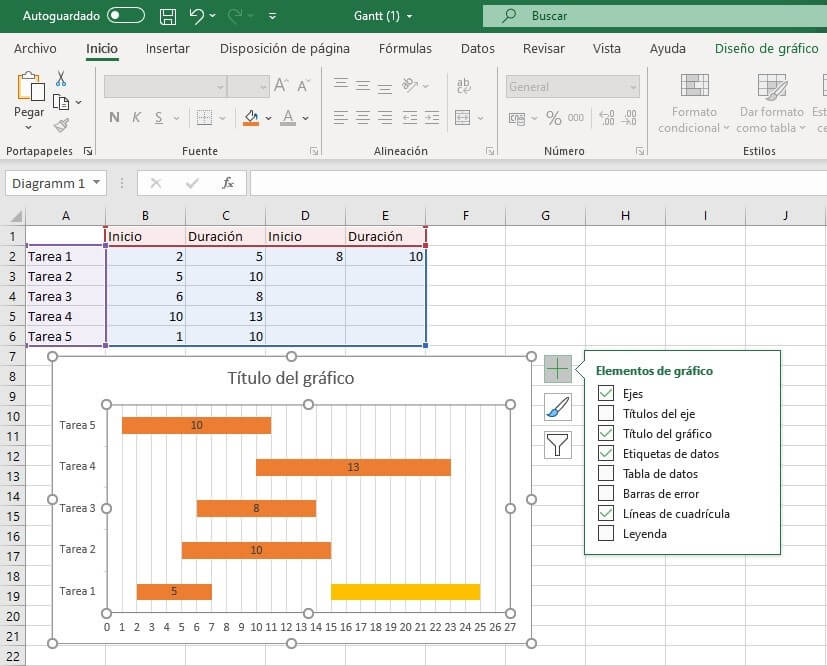Check the Leyenda checkbox
Viewport: 827px width, 666px height.
click(x=606, y=533)
